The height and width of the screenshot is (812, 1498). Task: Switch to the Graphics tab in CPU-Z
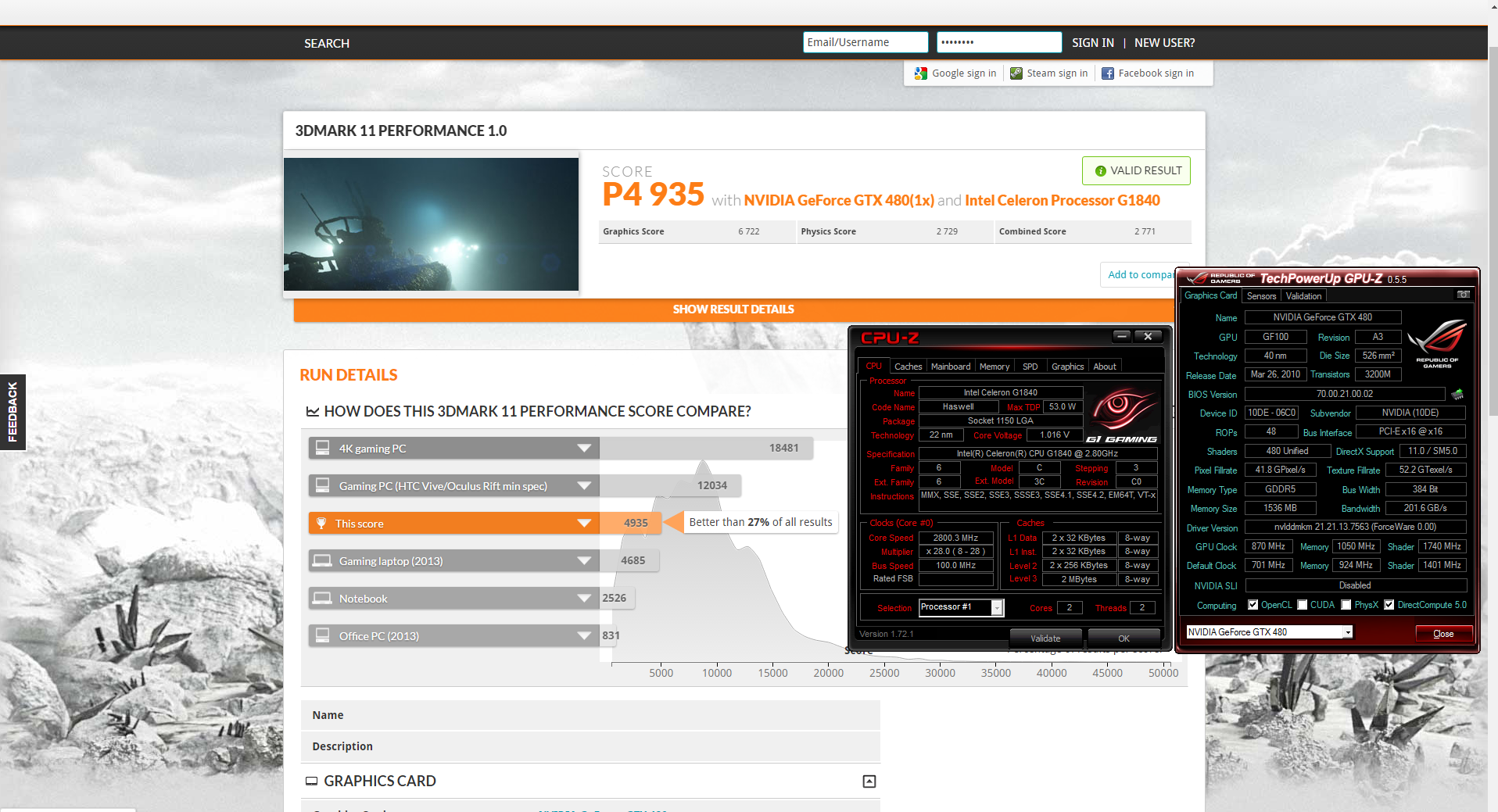(1067, 367)
